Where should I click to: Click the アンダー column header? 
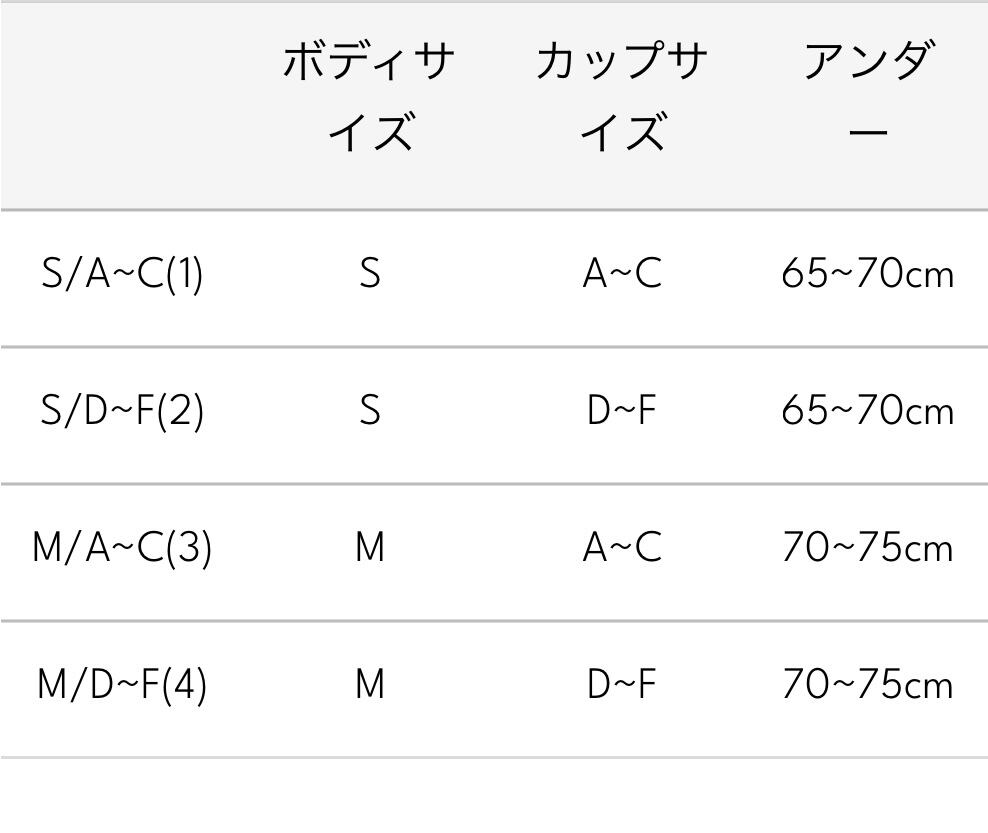point(868,96)
